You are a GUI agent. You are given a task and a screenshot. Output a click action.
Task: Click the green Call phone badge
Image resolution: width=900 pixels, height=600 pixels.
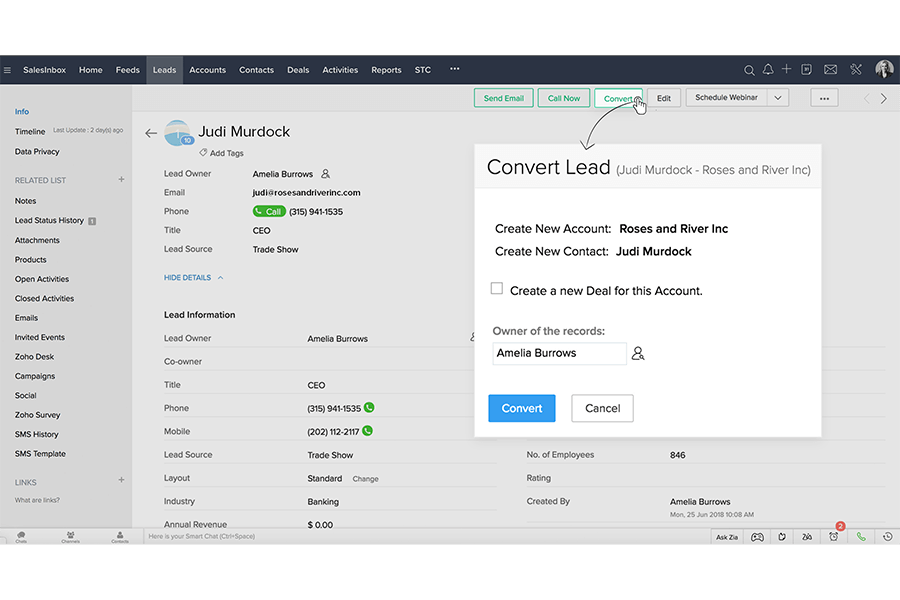[x=268, y=212]
